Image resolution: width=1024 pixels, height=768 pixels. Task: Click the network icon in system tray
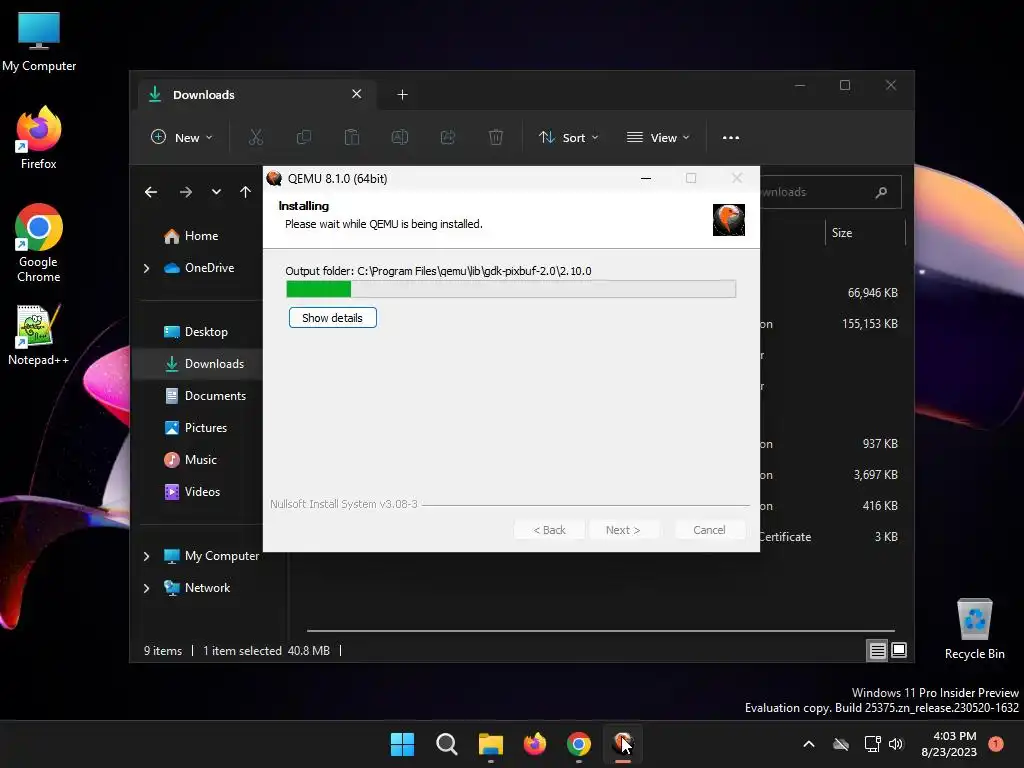click(x=872, y=744)
